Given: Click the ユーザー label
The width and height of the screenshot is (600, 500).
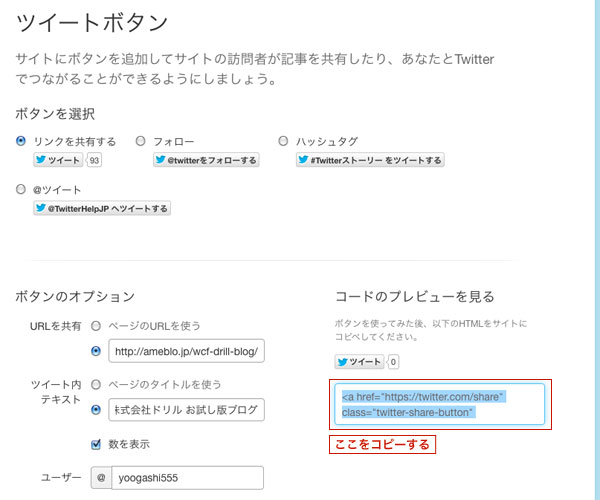Looking at the screenshot, I should (x=61, y=477).
